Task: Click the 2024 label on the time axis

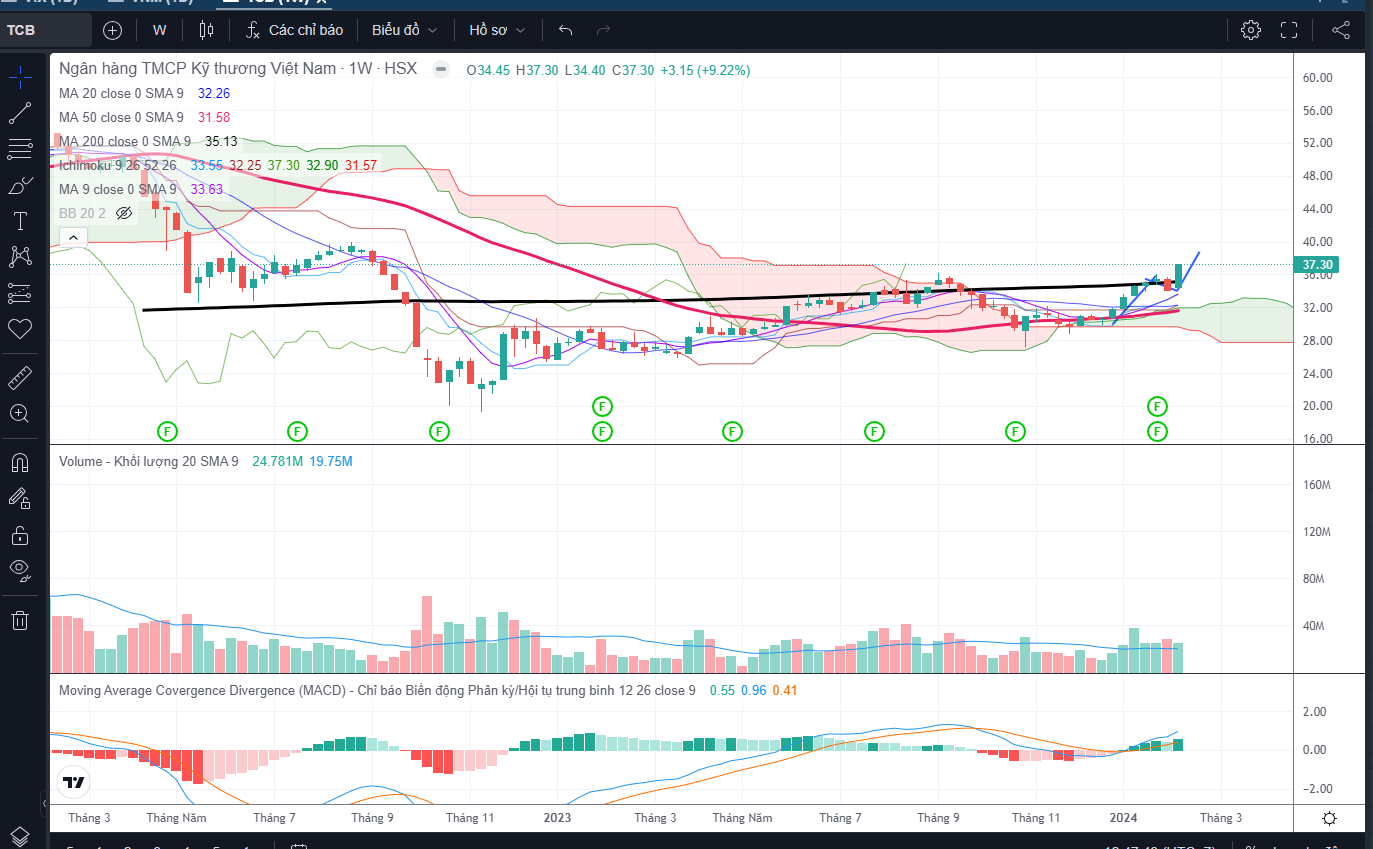Action: tap(1125, 818)
